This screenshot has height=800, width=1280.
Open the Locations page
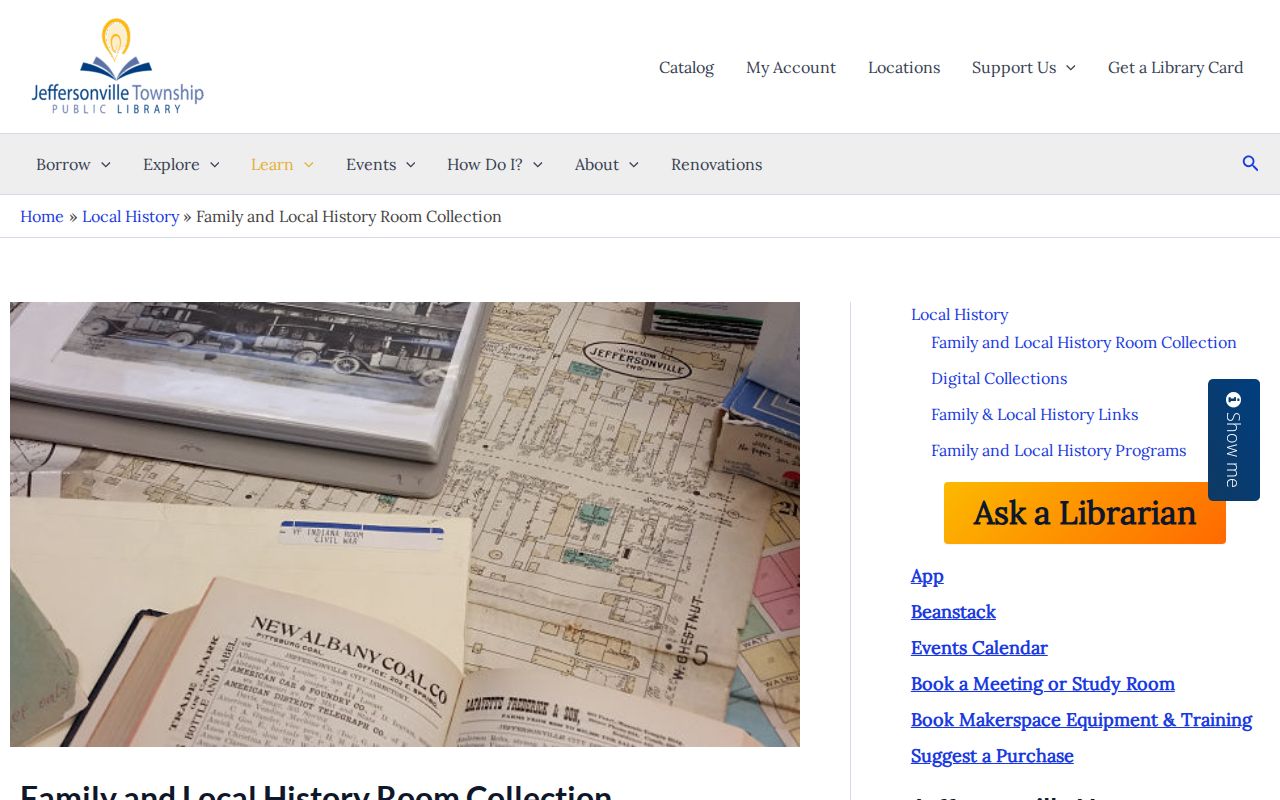point(904,67)
